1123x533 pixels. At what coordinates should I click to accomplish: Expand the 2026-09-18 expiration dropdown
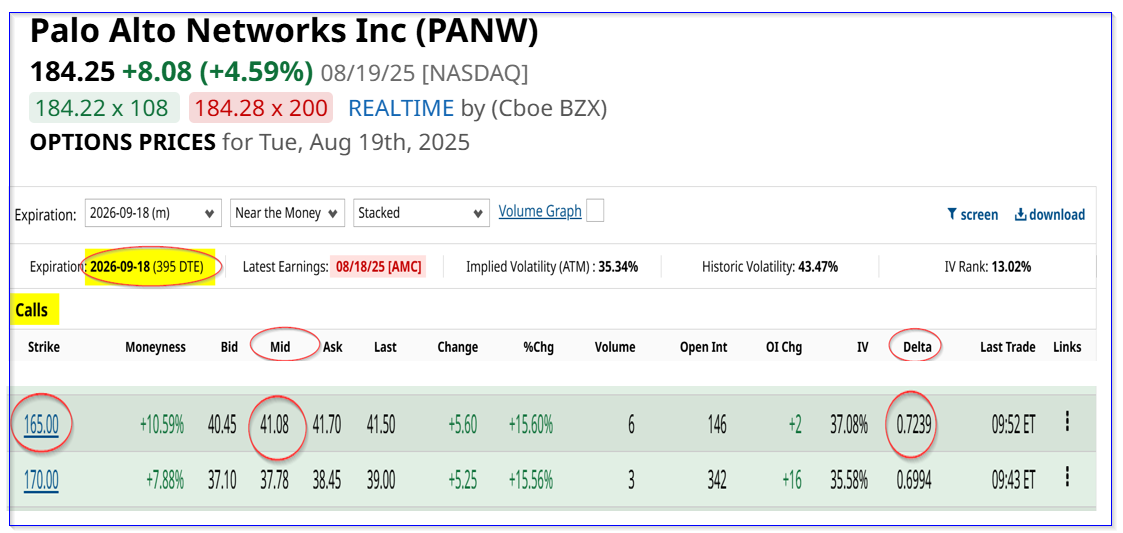[x=153, y=213]
